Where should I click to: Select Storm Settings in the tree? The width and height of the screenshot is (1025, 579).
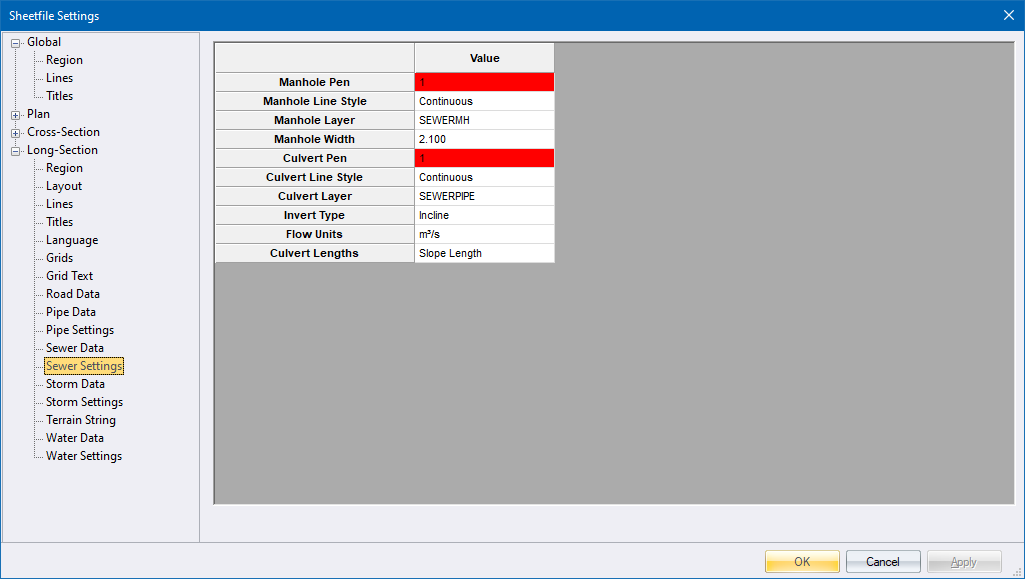(x=84, y=402)
